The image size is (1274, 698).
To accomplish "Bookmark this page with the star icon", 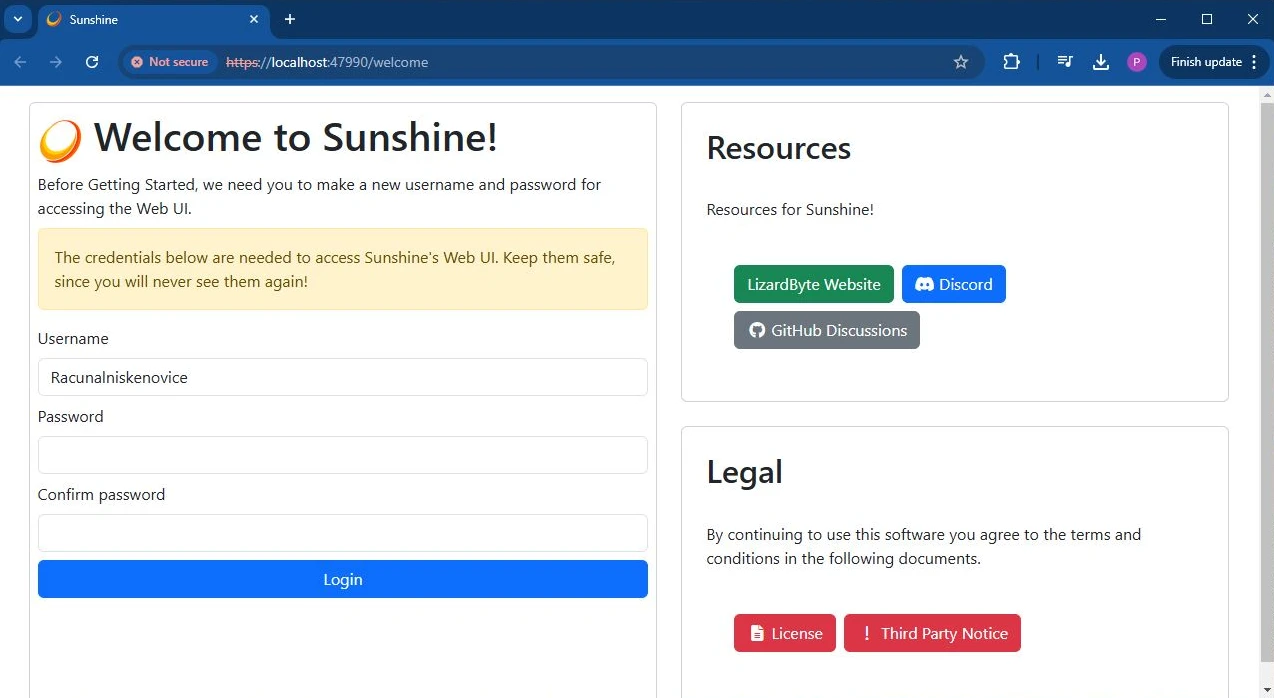I will pos(961,62).
